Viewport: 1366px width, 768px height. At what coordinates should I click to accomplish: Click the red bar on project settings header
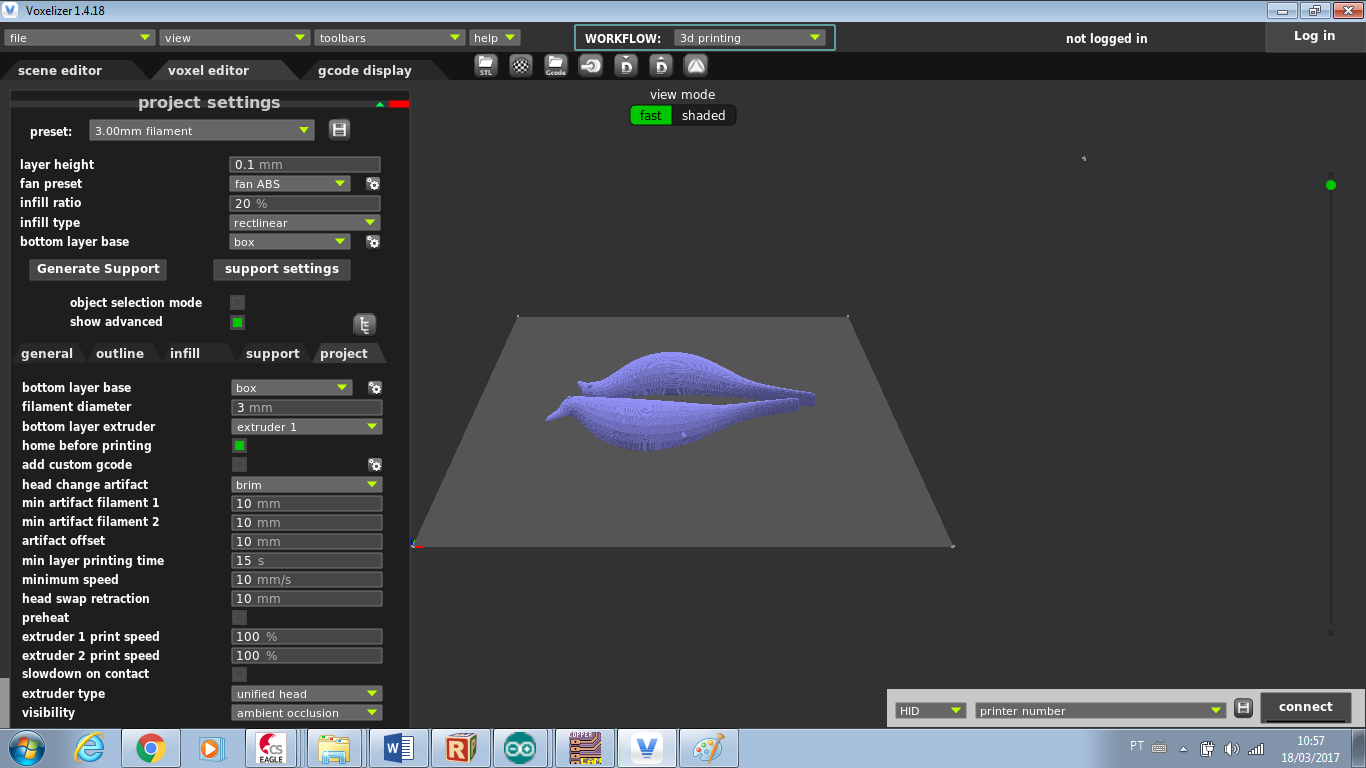(399, 104)
